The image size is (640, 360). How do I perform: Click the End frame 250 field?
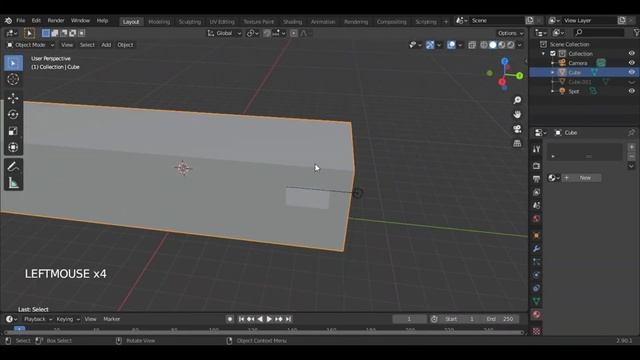pos(500,319)
